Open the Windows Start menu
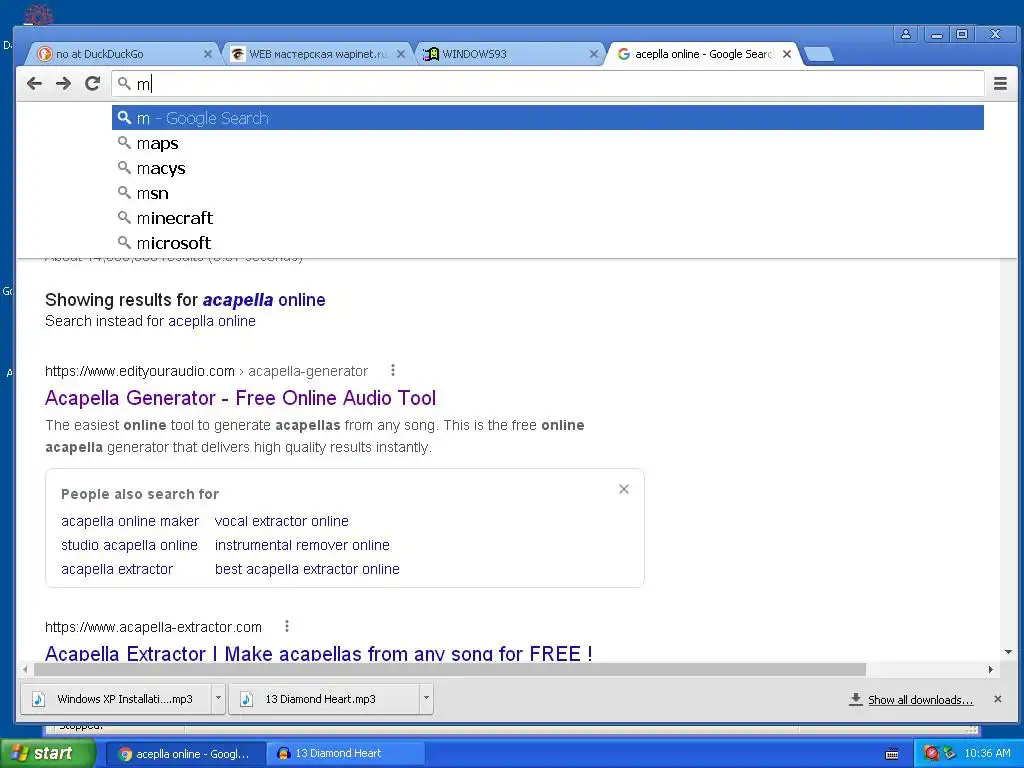1024x768 pixels. [x=48, y=754]
